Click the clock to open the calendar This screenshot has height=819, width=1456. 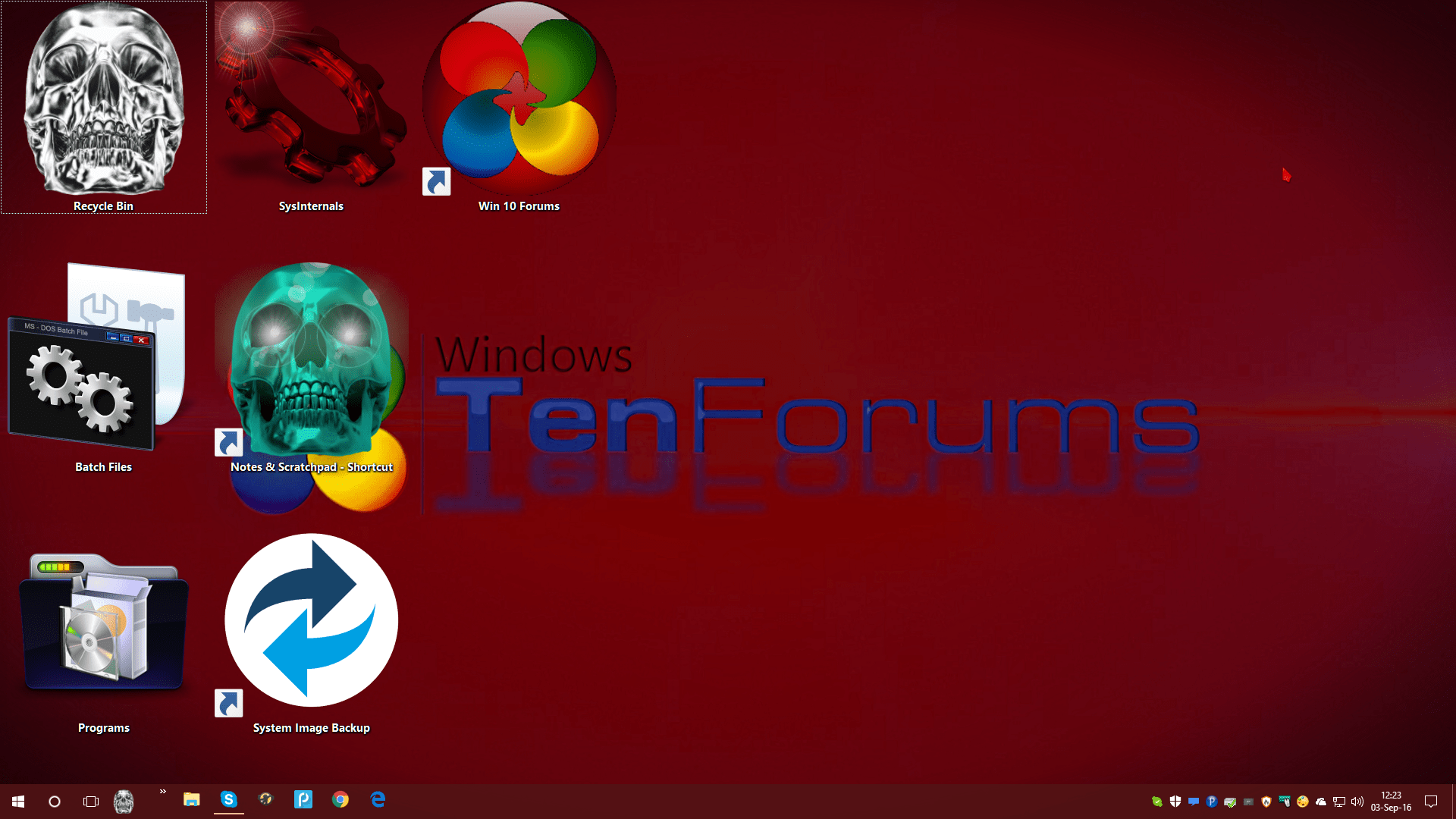pyautogui.click(x=1390, y=802)
